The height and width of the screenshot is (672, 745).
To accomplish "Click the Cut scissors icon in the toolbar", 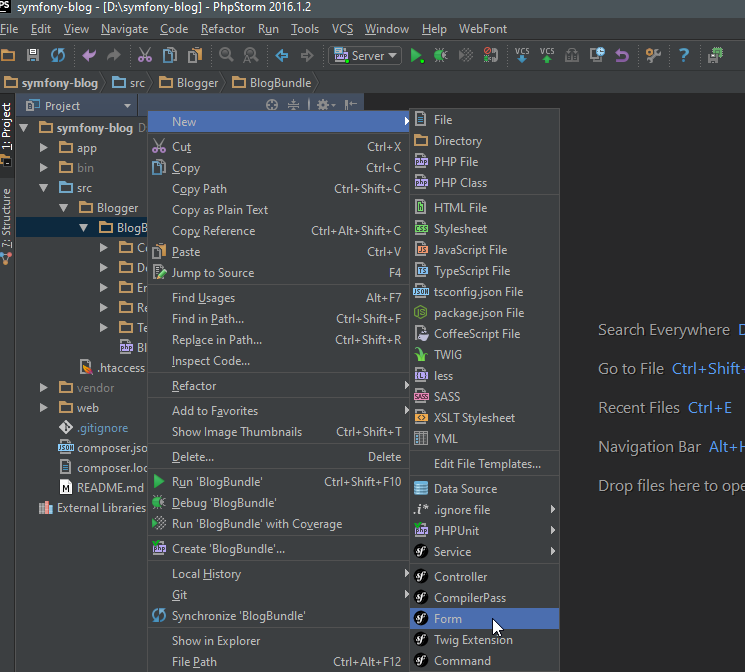I will [x=144, y=56].
